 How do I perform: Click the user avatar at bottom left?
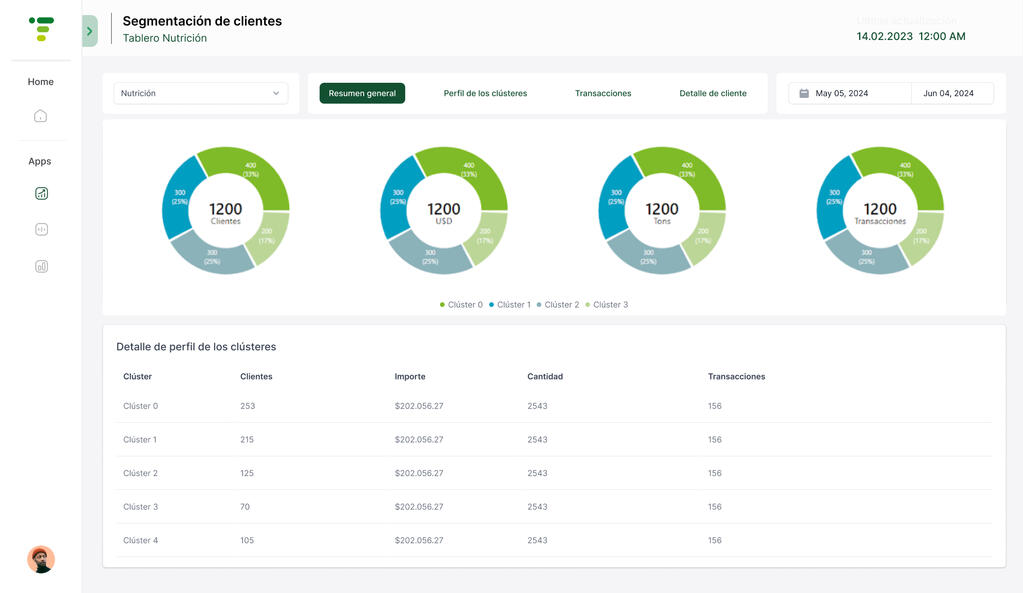pyautogui.click(x=41, y=559)
